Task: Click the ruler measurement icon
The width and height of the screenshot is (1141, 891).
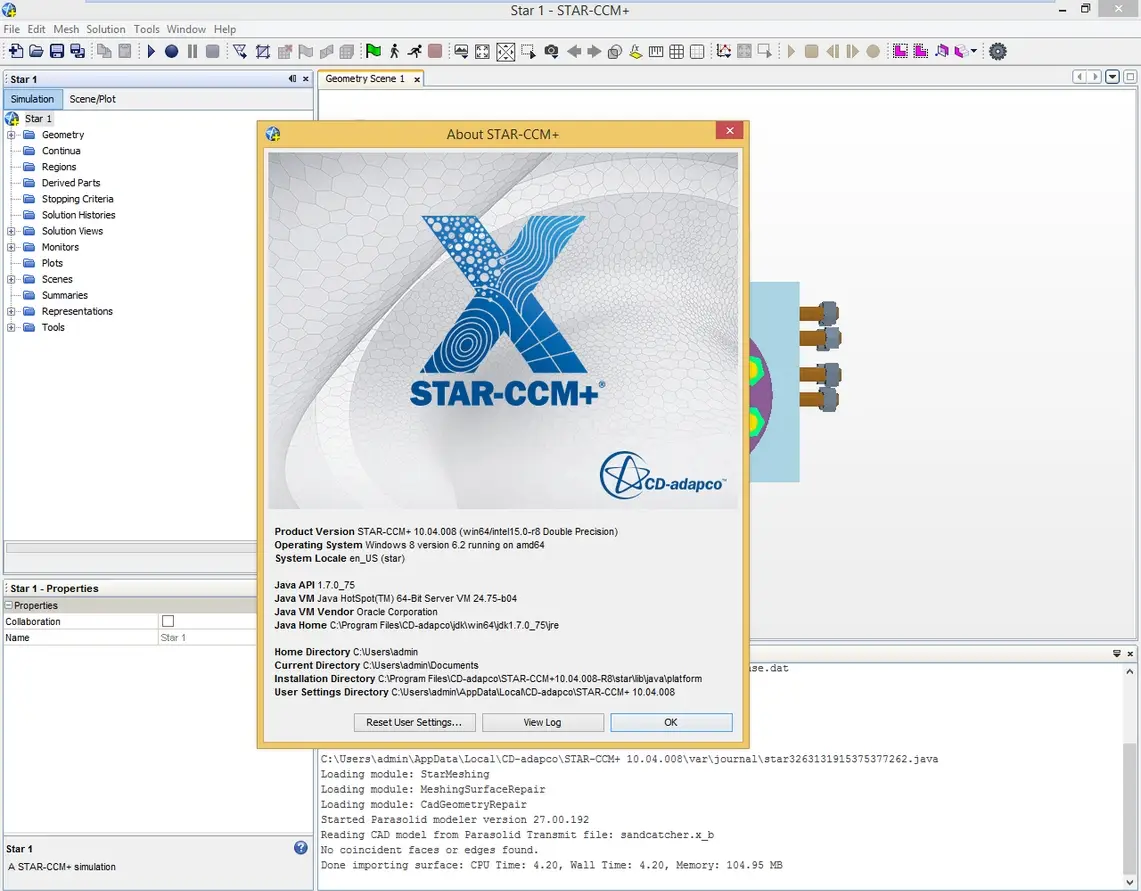Action: point(656,51)
